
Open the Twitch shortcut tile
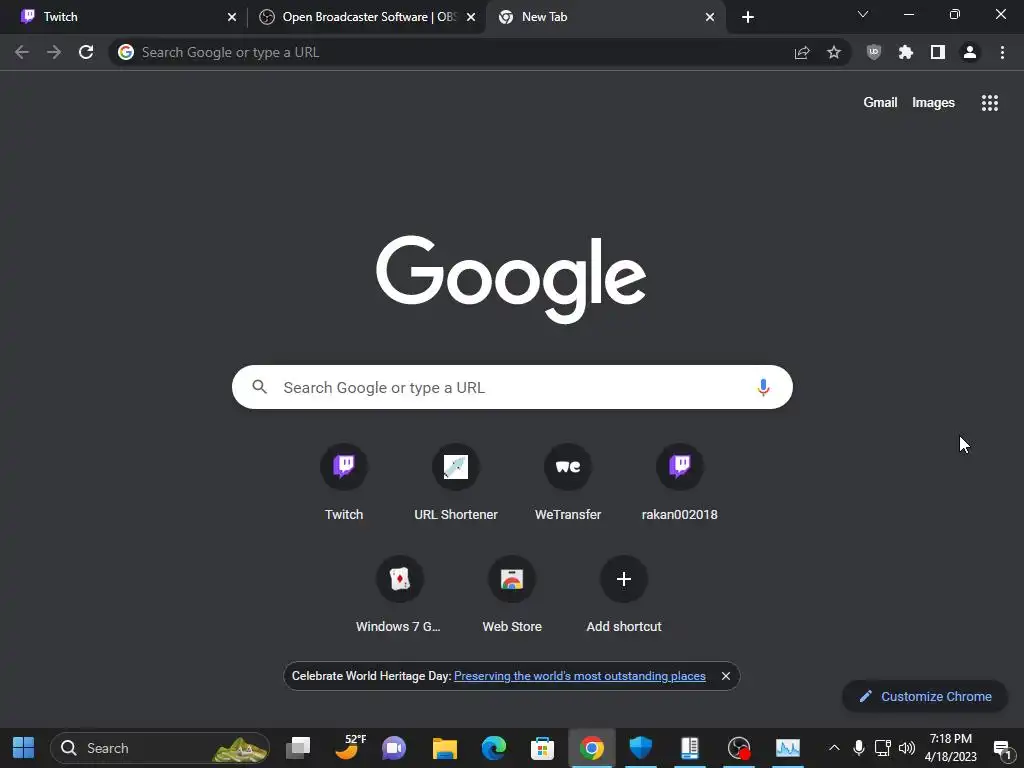[344, 483]
